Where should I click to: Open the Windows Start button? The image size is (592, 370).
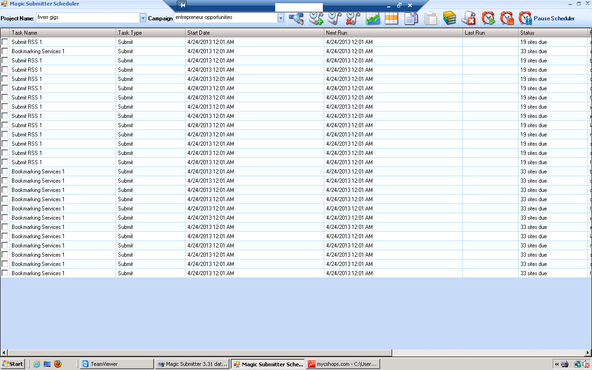(x=13, y=364)
